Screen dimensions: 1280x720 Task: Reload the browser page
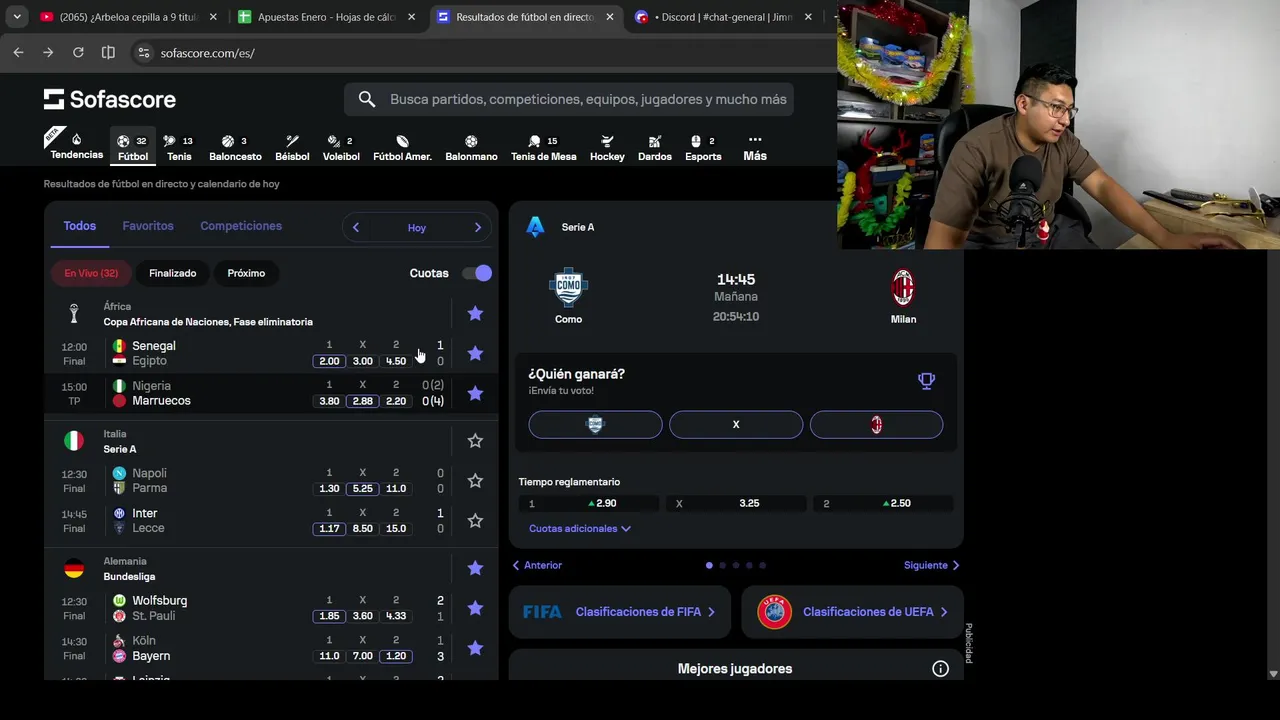point(78,52)
